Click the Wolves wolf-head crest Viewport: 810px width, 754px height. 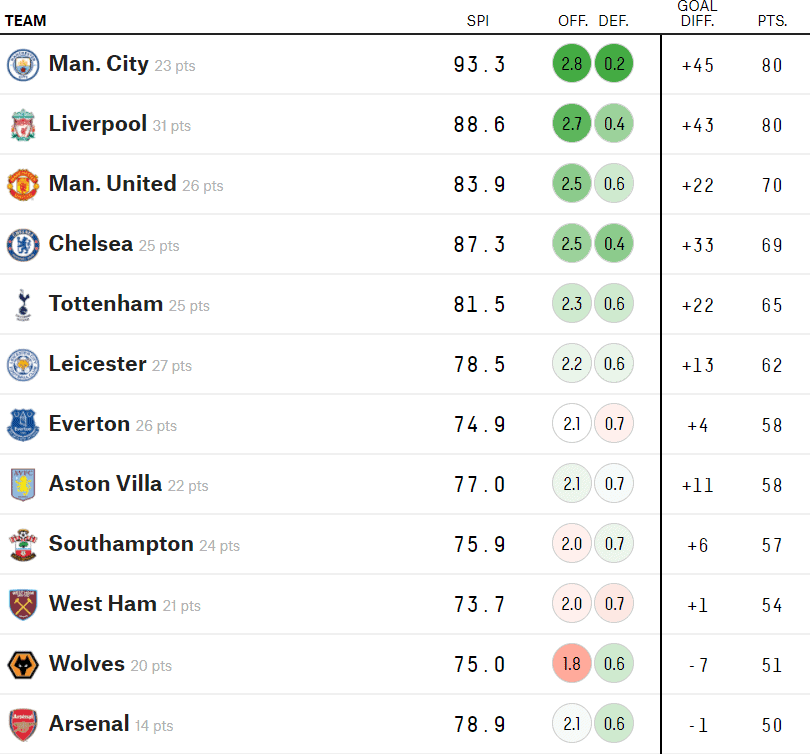(23, 665)
